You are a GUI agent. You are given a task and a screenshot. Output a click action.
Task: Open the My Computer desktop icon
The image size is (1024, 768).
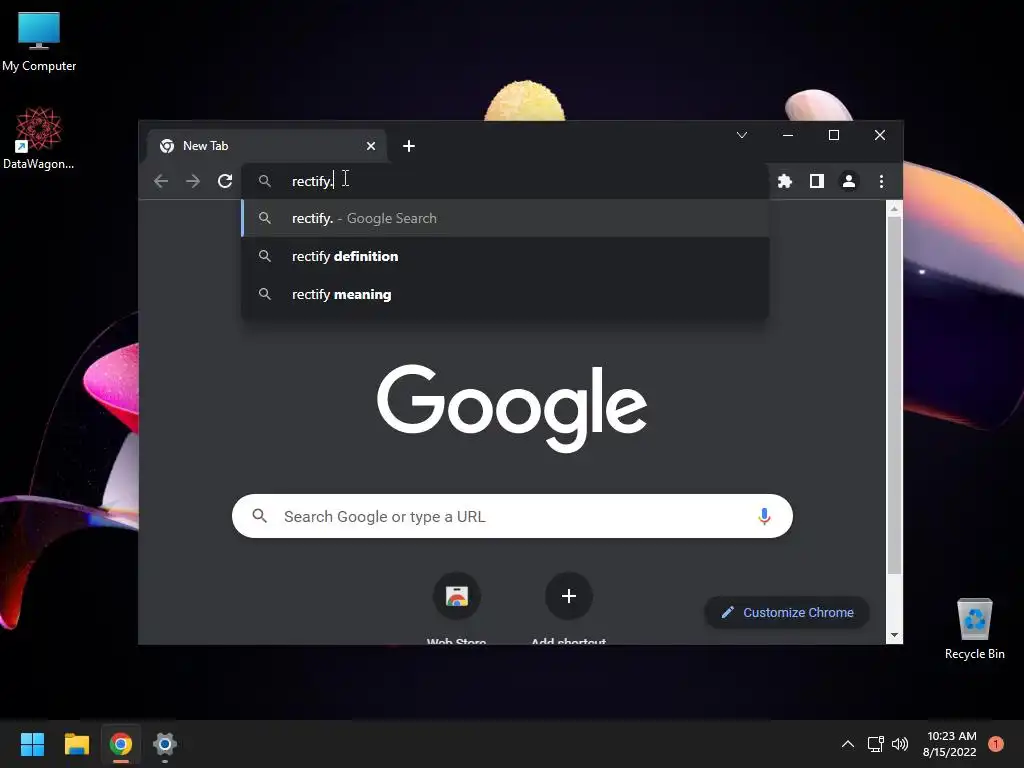[x=39, y=42]
